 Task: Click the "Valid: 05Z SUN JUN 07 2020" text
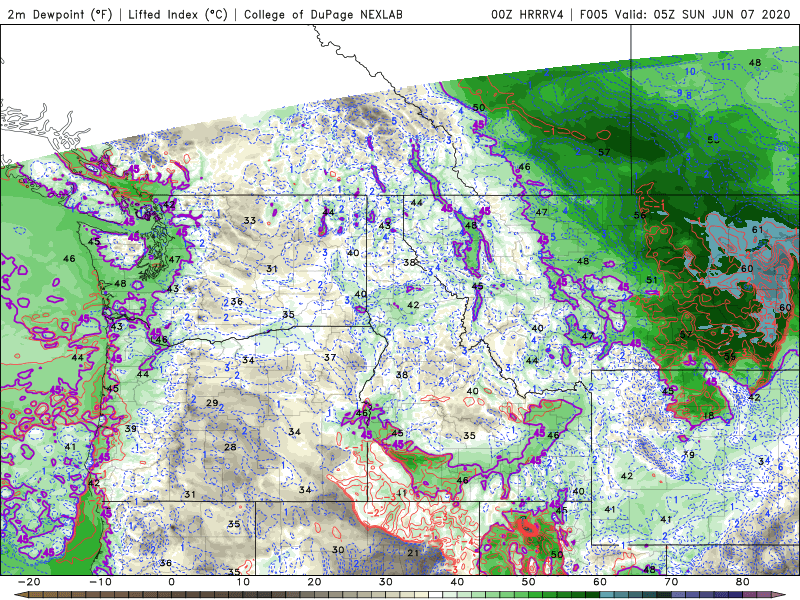[x=702, y=14]
